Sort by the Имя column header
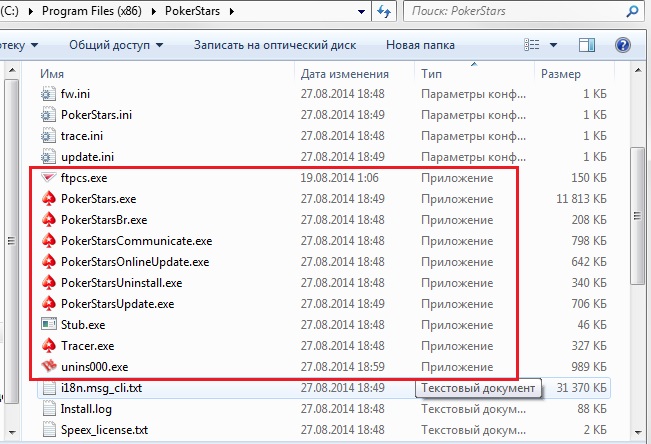 click(52, 74)
